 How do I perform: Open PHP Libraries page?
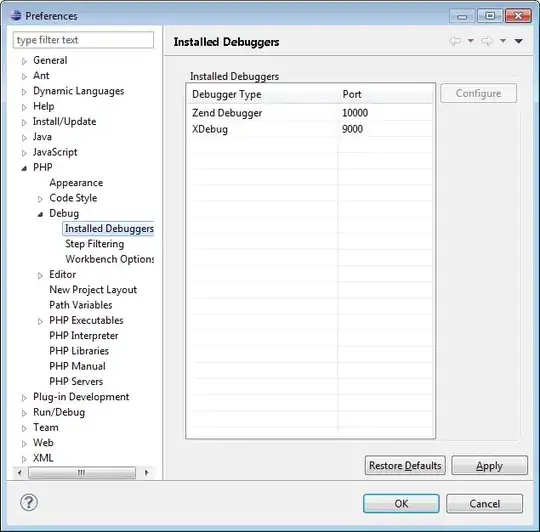[79, 351]
